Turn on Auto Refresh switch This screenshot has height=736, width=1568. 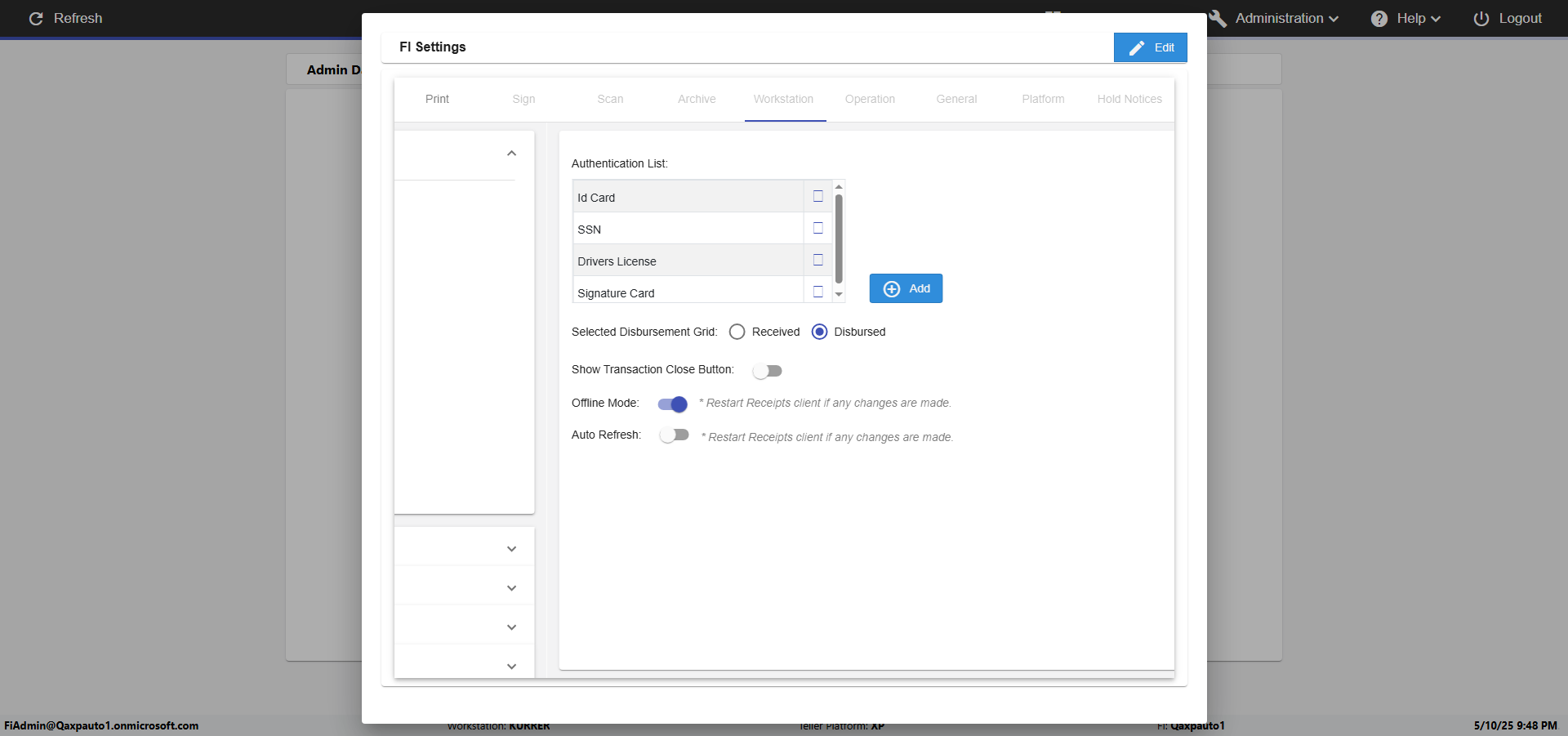tap(675, 435)
